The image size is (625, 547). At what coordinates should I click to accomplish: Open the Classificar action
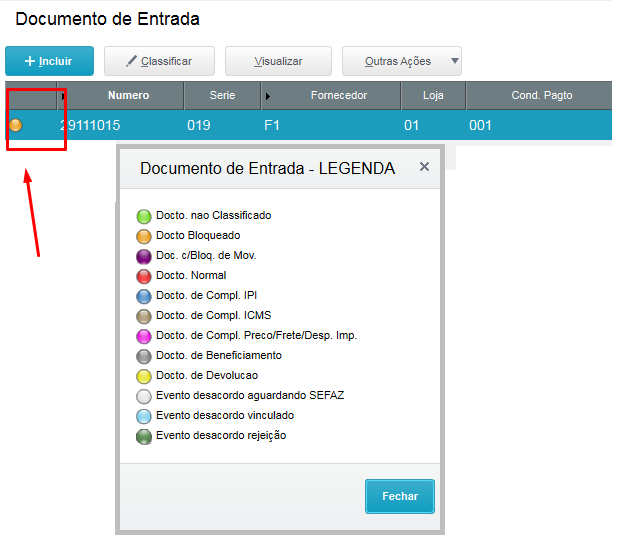tap(159, 61)
